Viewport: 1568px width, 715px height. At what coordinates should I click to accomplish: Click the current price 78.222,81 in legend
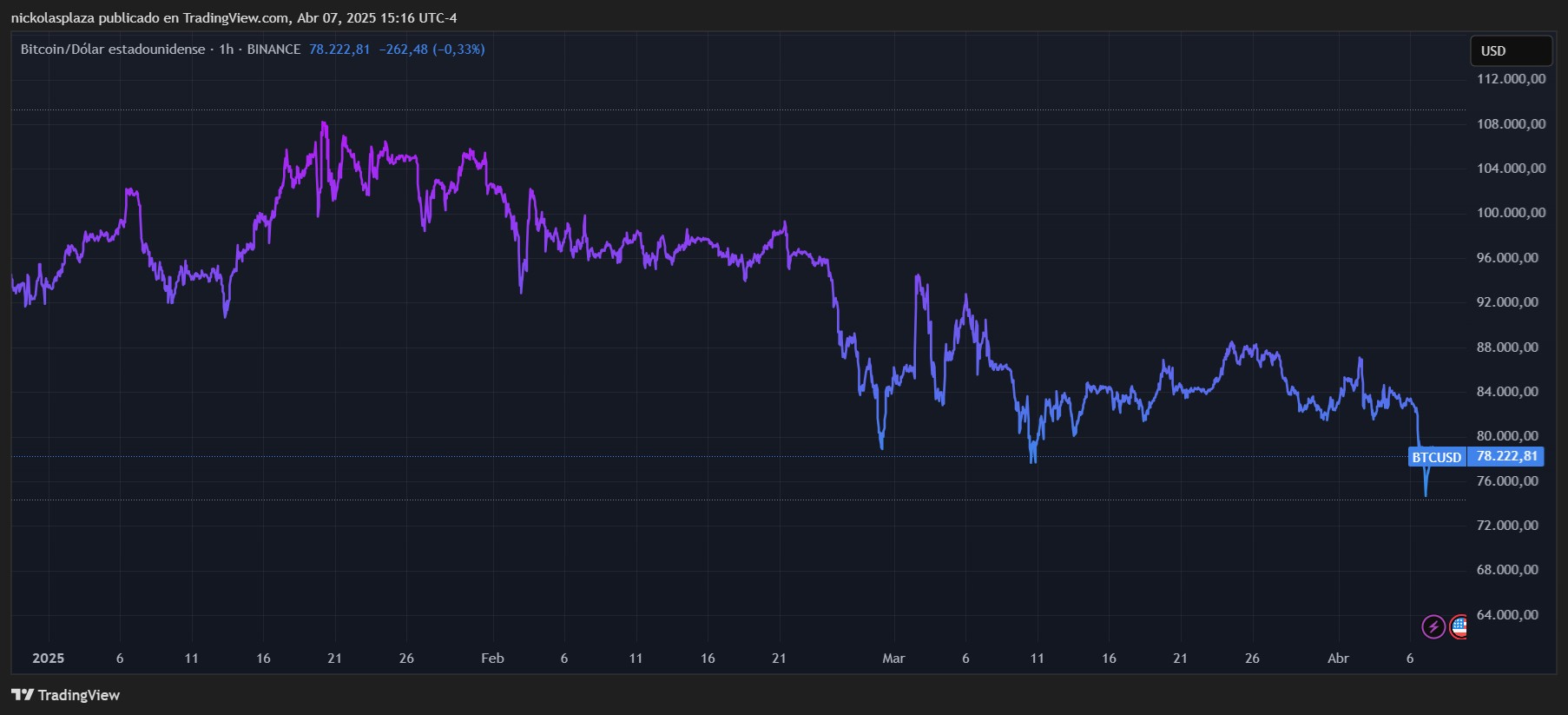(339, 50)
